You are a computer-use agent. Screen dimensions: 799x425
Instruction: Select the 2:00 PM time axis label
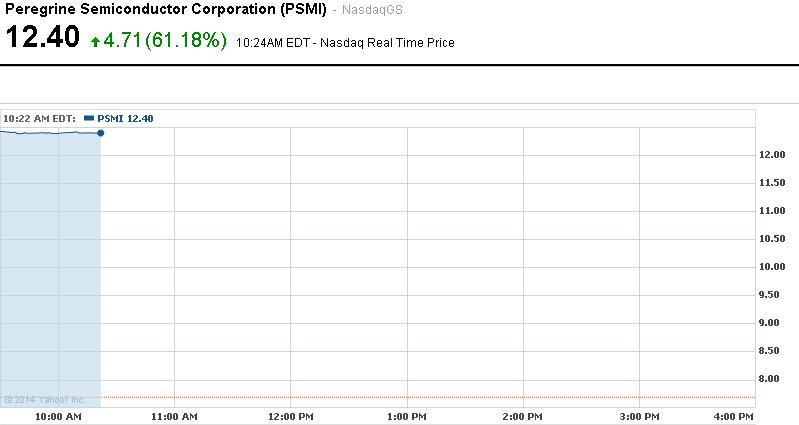522,415
